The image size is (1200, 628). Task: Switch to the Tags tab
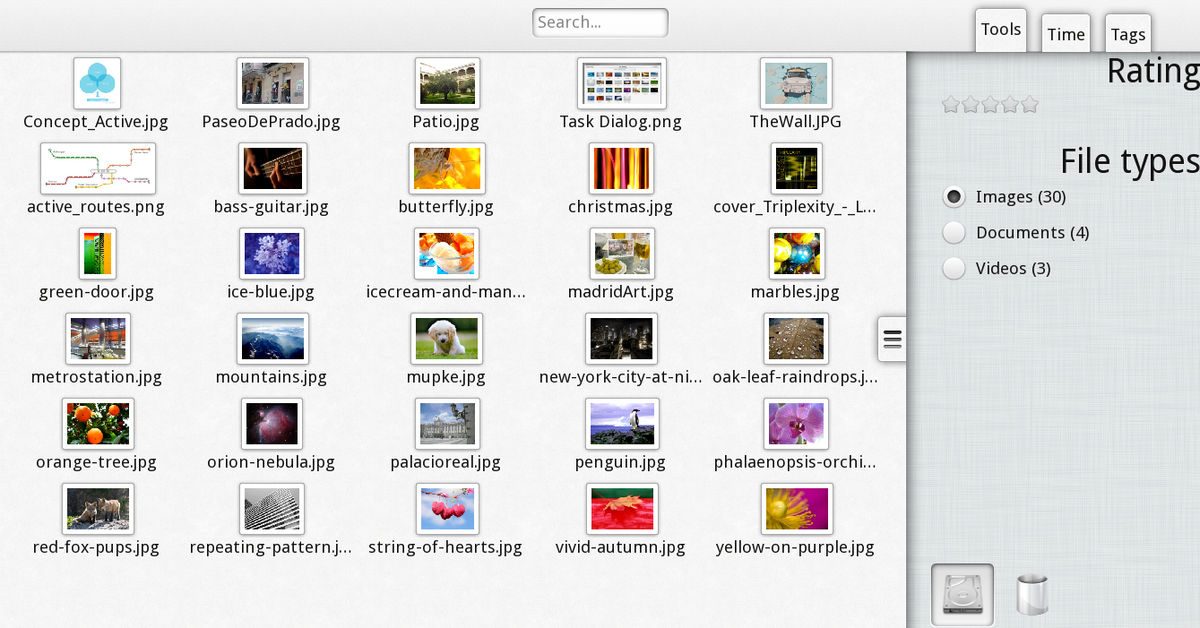(1128, 35)
